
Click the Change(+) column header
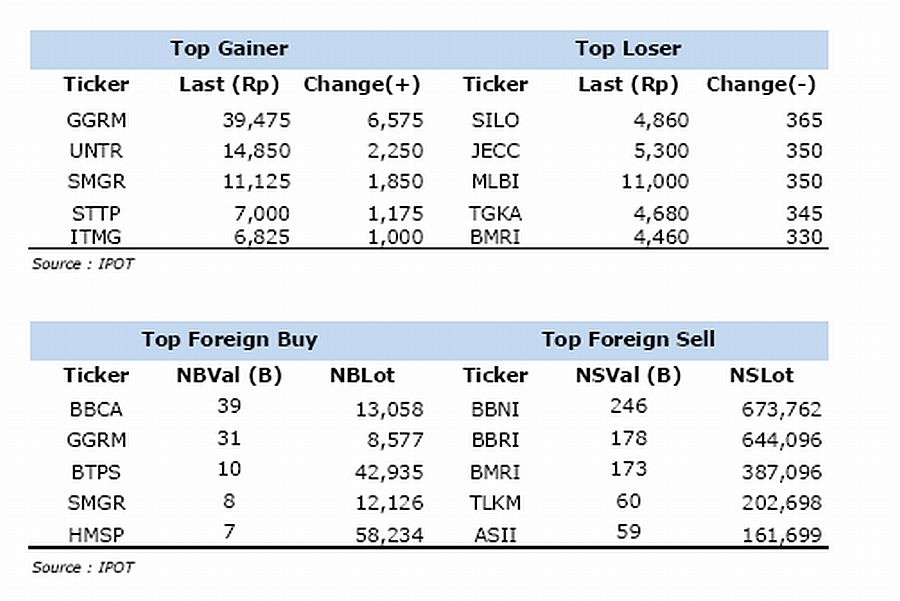click(363, 84)
